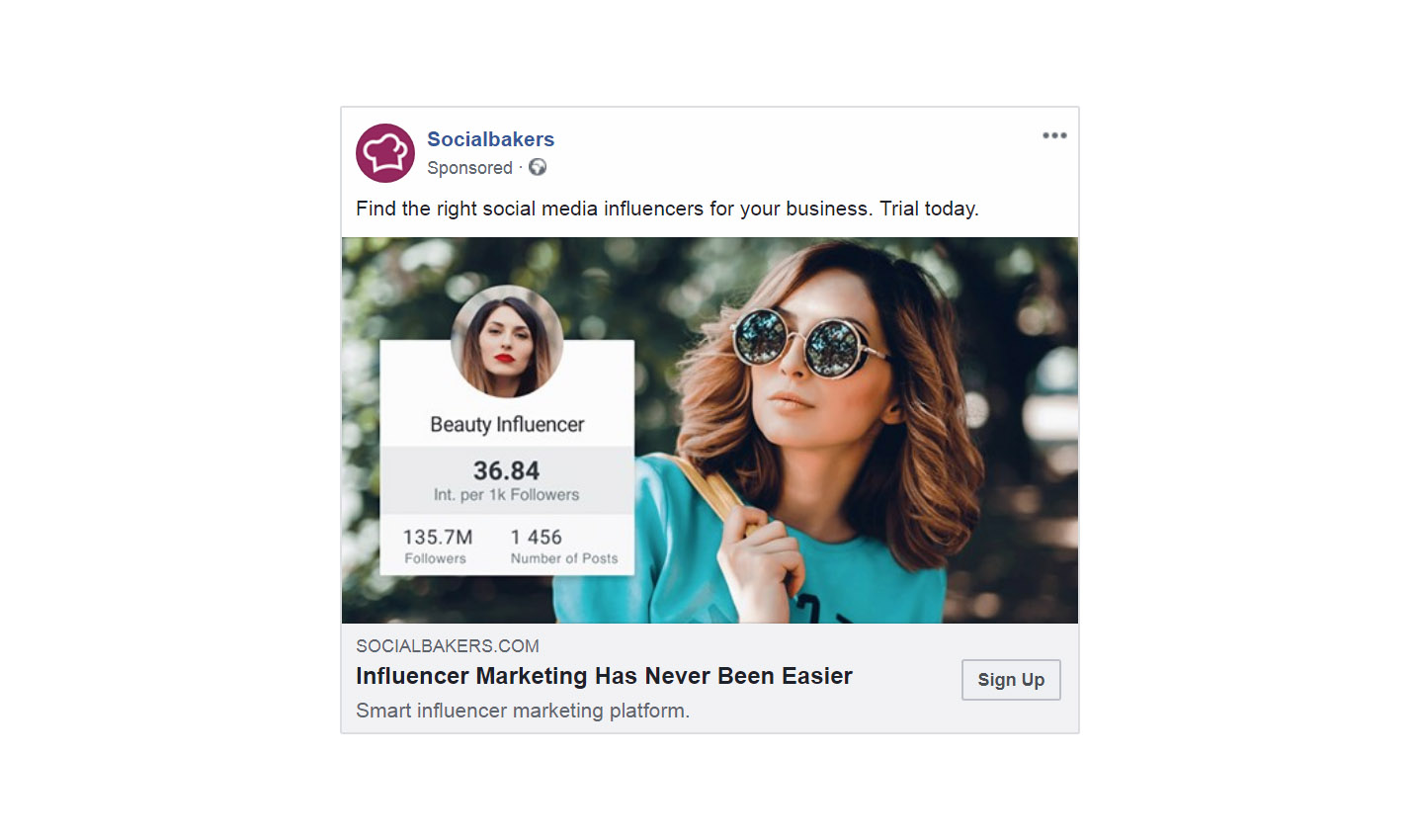
Task: Click the Socialbakers chef hat logo
Action: click(x=385, y=153)
